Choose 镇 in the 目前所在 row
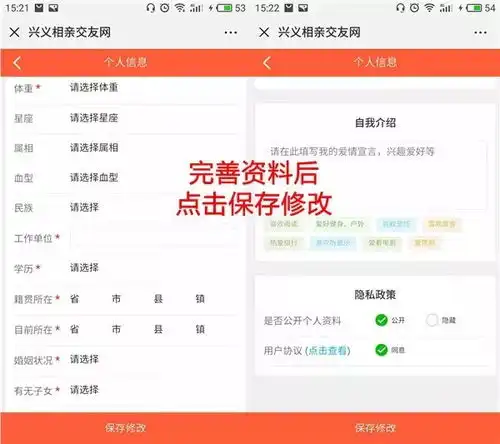The image size is (500, 444). coord(200,329)
